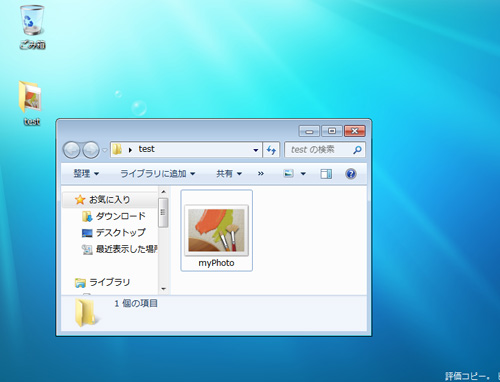Click the '1 個の項目' status text
The width and height of the screenshot is (500, 382).
coord(136,303)
